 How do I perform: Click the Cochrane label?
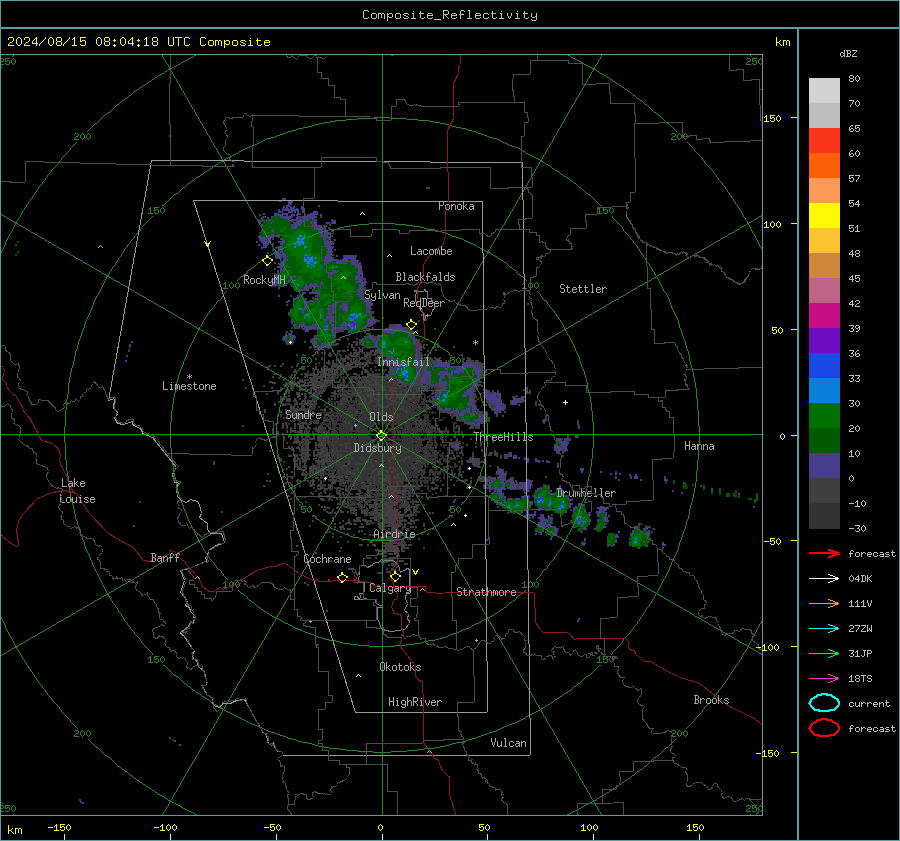coord(327,559)
